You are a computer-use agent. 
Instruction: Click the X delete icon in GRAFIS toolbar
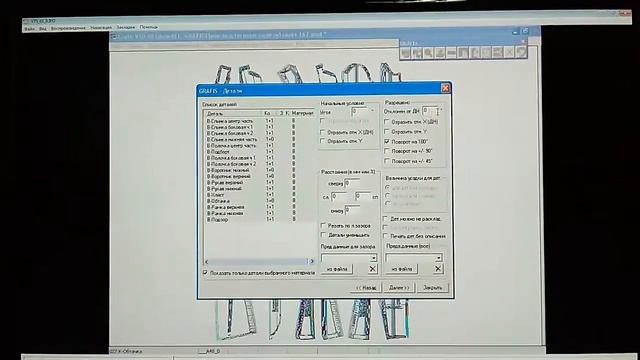point(509,53)
